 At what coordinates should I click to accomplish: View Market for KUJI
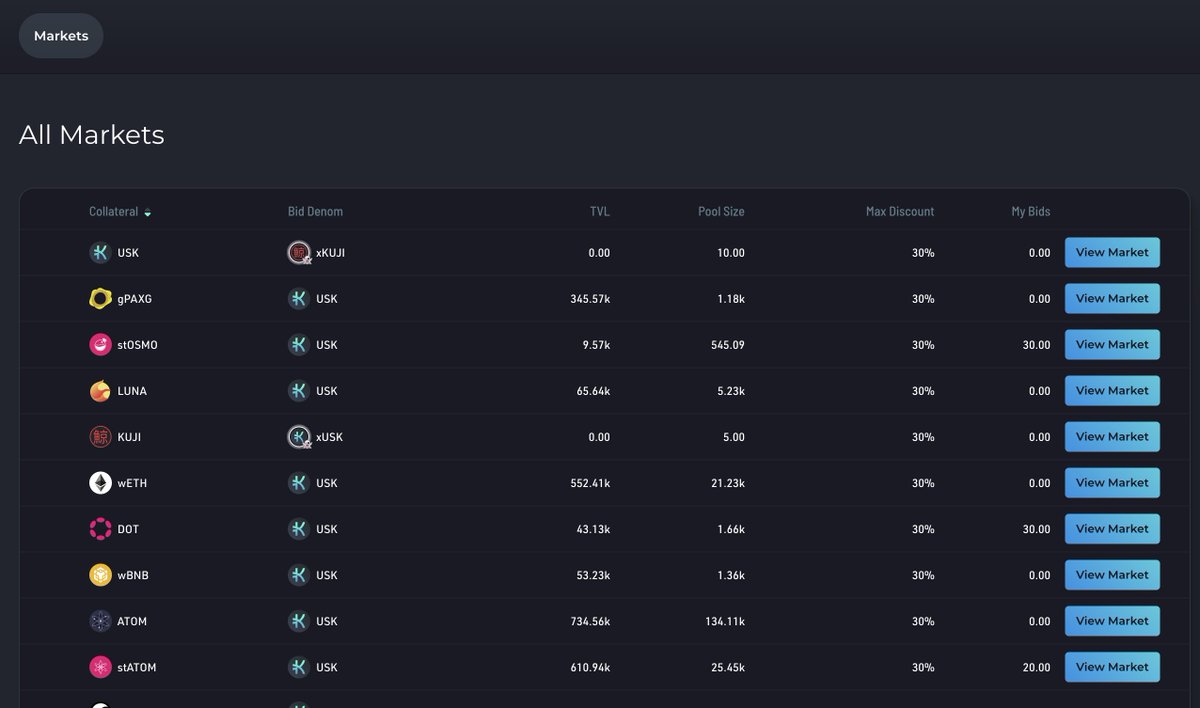click(x=1112, y=437)
